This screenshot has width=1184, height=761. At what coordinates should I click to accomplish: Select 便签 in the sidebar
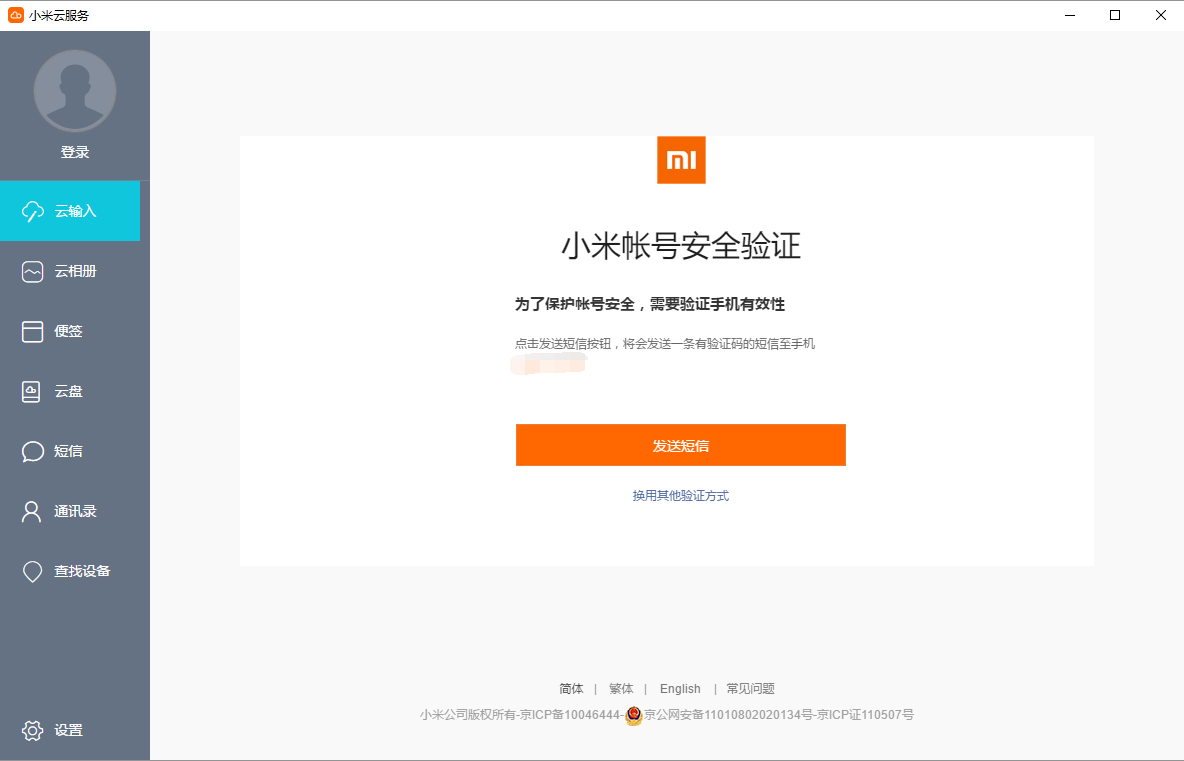[75, 331]
